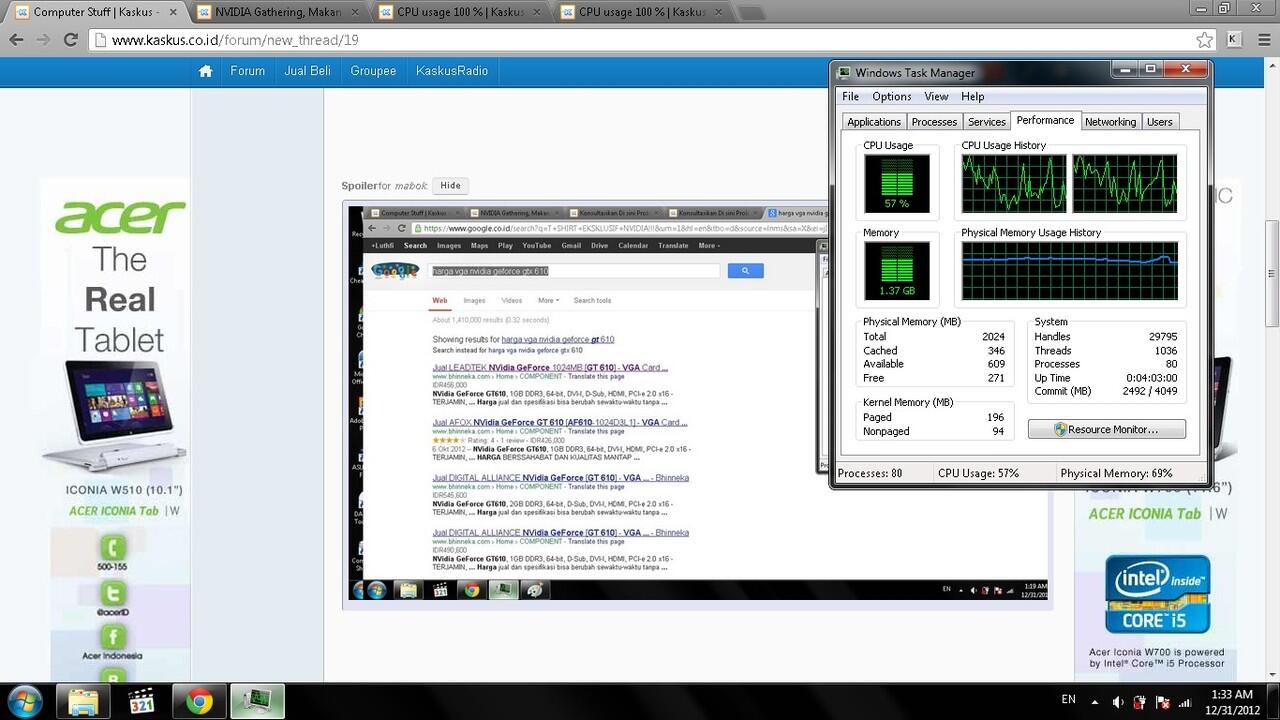Viewport: 1280px width, 720px height.
Task: Select the Performance tab
Action: [1045, 120]
